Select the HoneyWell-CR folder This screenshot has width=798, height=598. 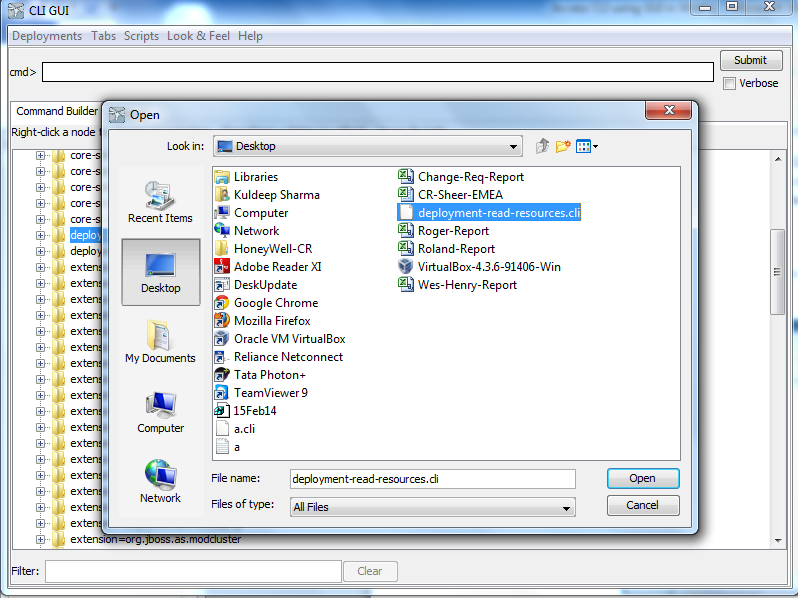pos(263,249)
